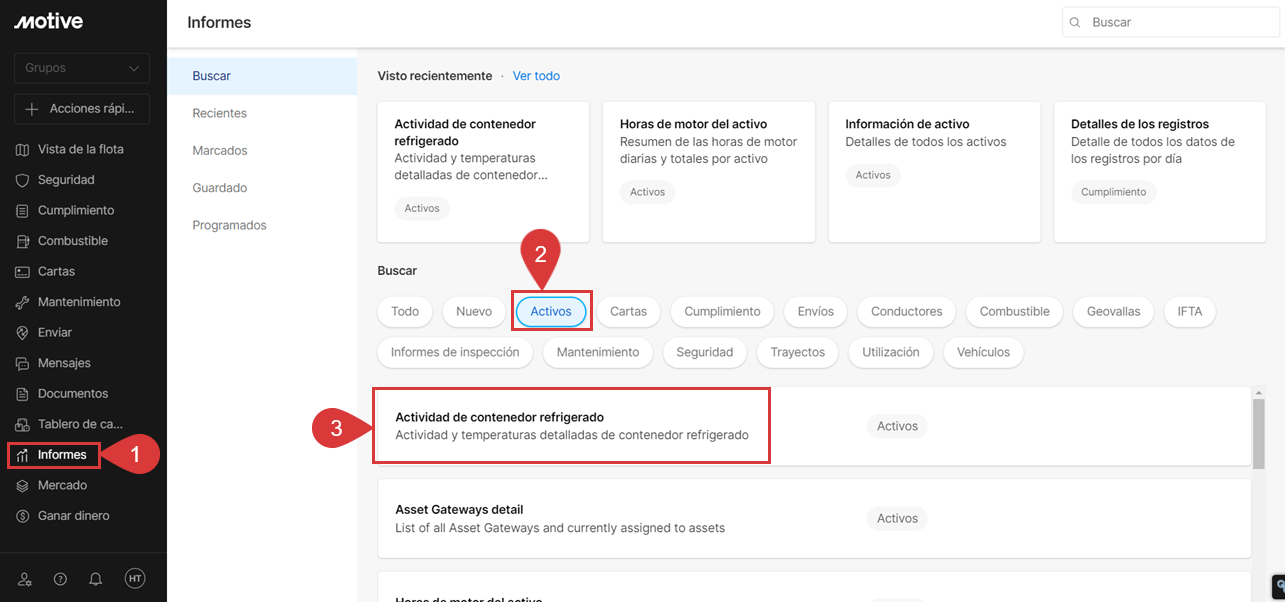Open Vista de la flota map icon

(23, 149)
